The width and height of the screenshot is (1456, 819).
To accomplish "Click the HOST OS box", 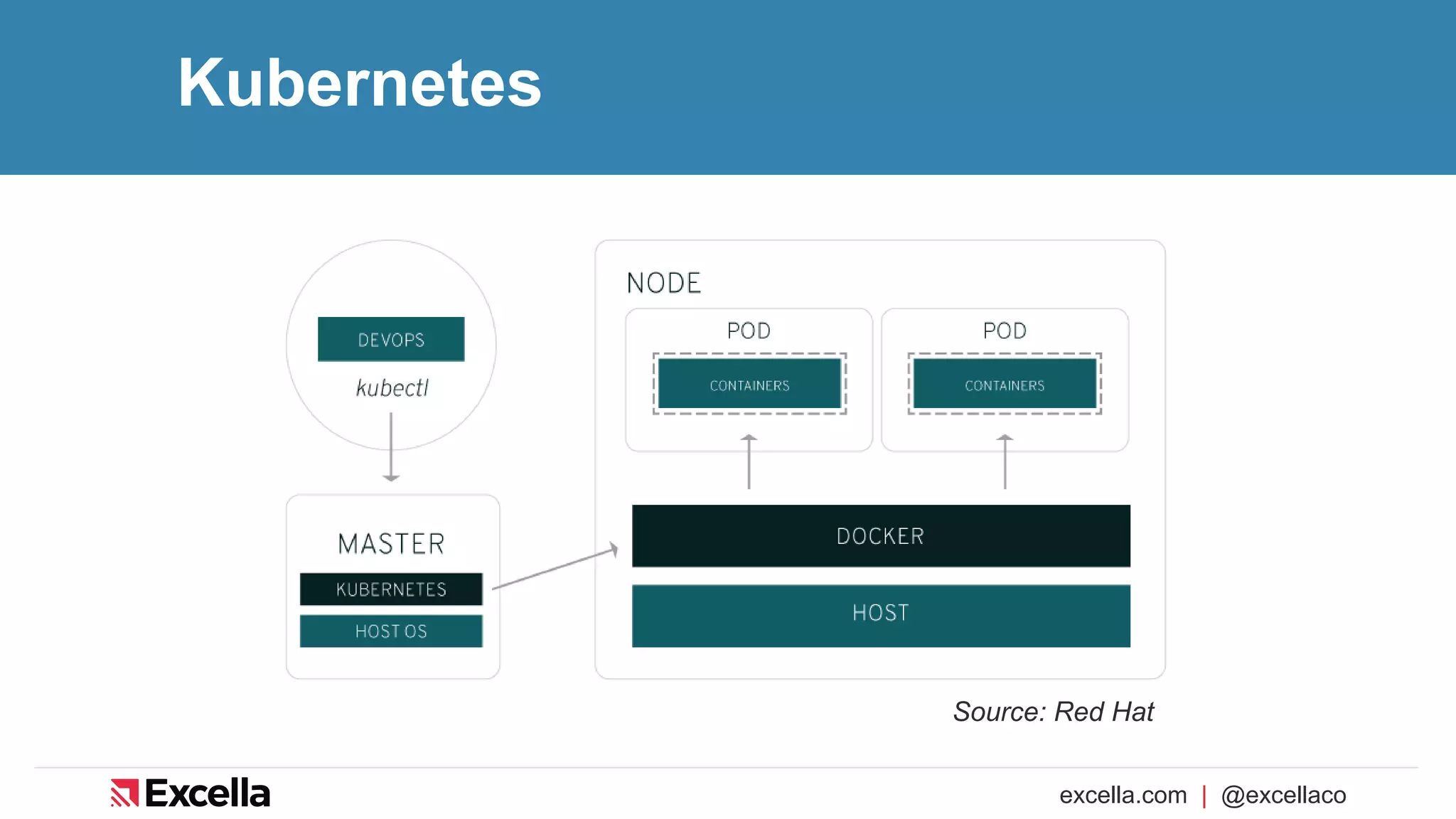I will tap(391, 631).
